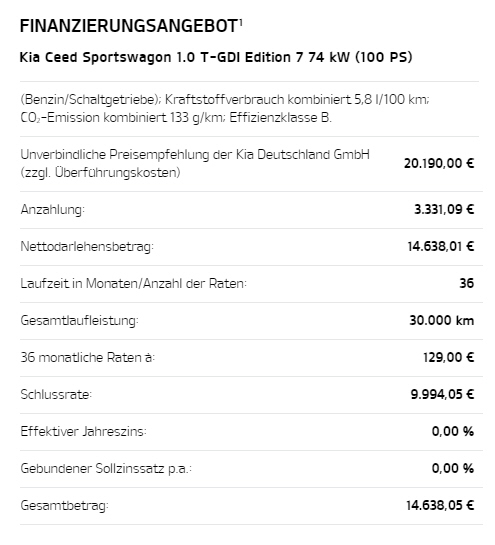Click the Anzahlung label
495x545 pixels.
pyautogui.click(x=52, y=210)
